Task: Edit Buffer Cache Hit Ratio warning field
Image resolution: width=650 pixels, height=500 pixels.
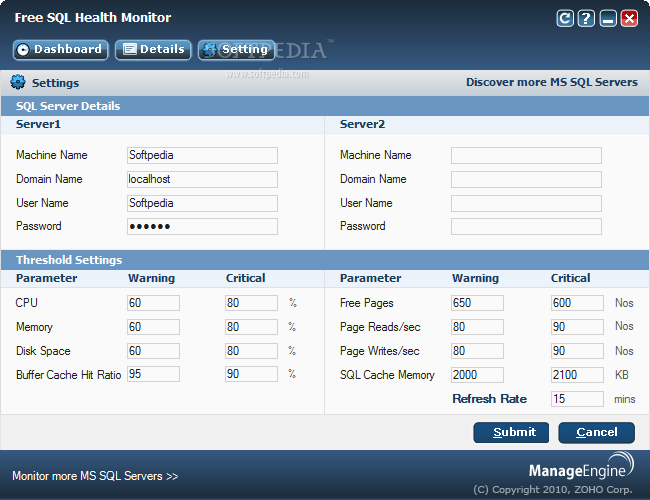Action: [153, 374]
